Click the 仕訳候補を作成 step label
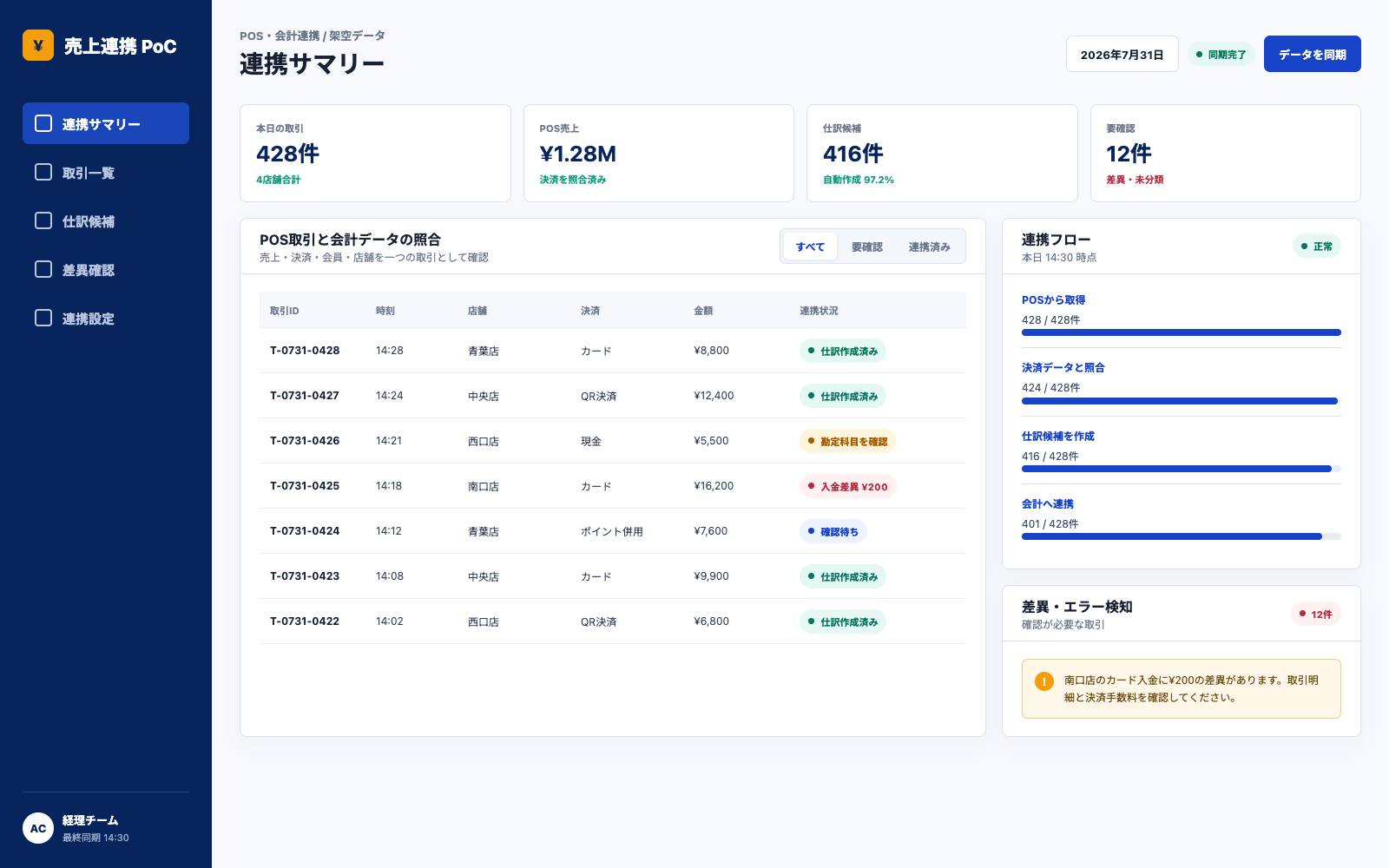Image resolution: width=1389 pixels, height=868 pixels. click(1058, 436)
